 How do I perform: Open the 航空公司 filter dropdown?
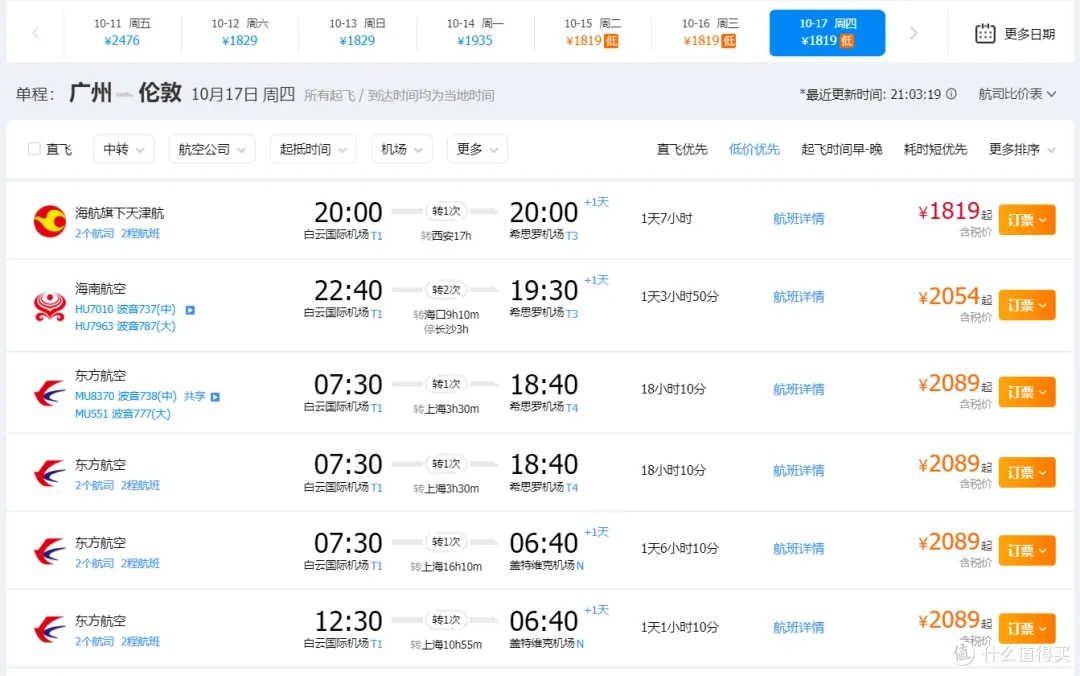click(x=211, y=149)
